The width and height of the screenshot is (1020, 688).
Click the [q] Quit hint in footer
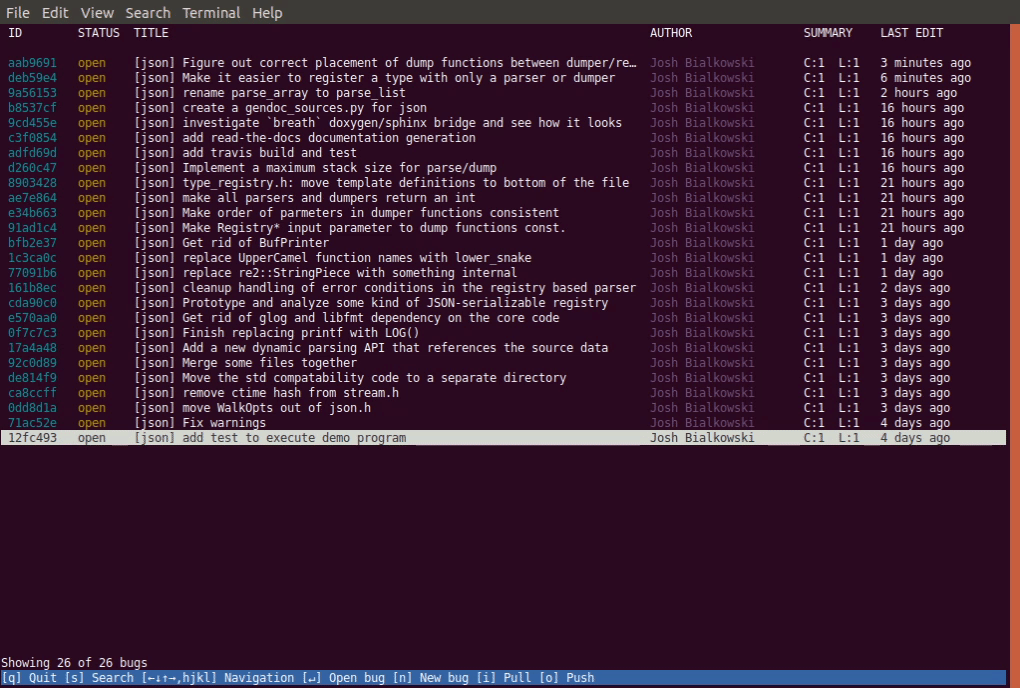tap(29, 678)
